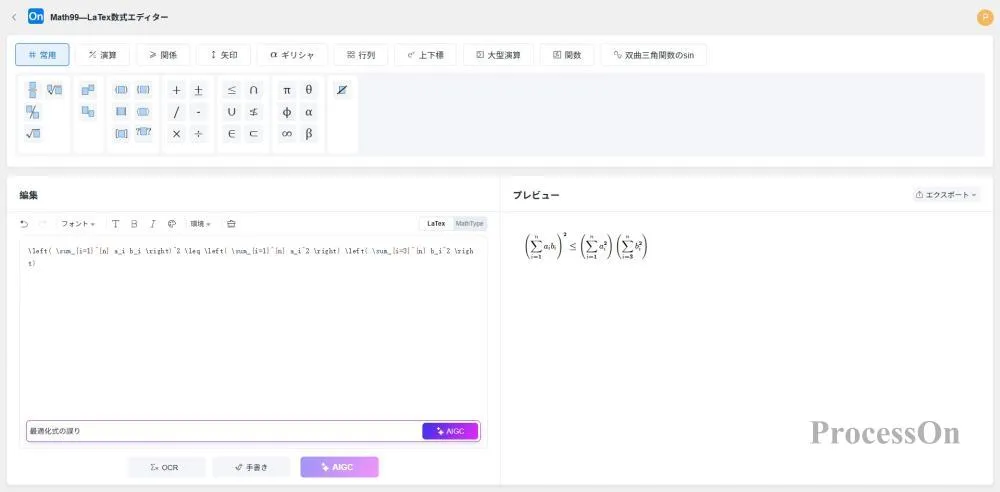Insert the minus sign symbol

(x=198, y=112)
